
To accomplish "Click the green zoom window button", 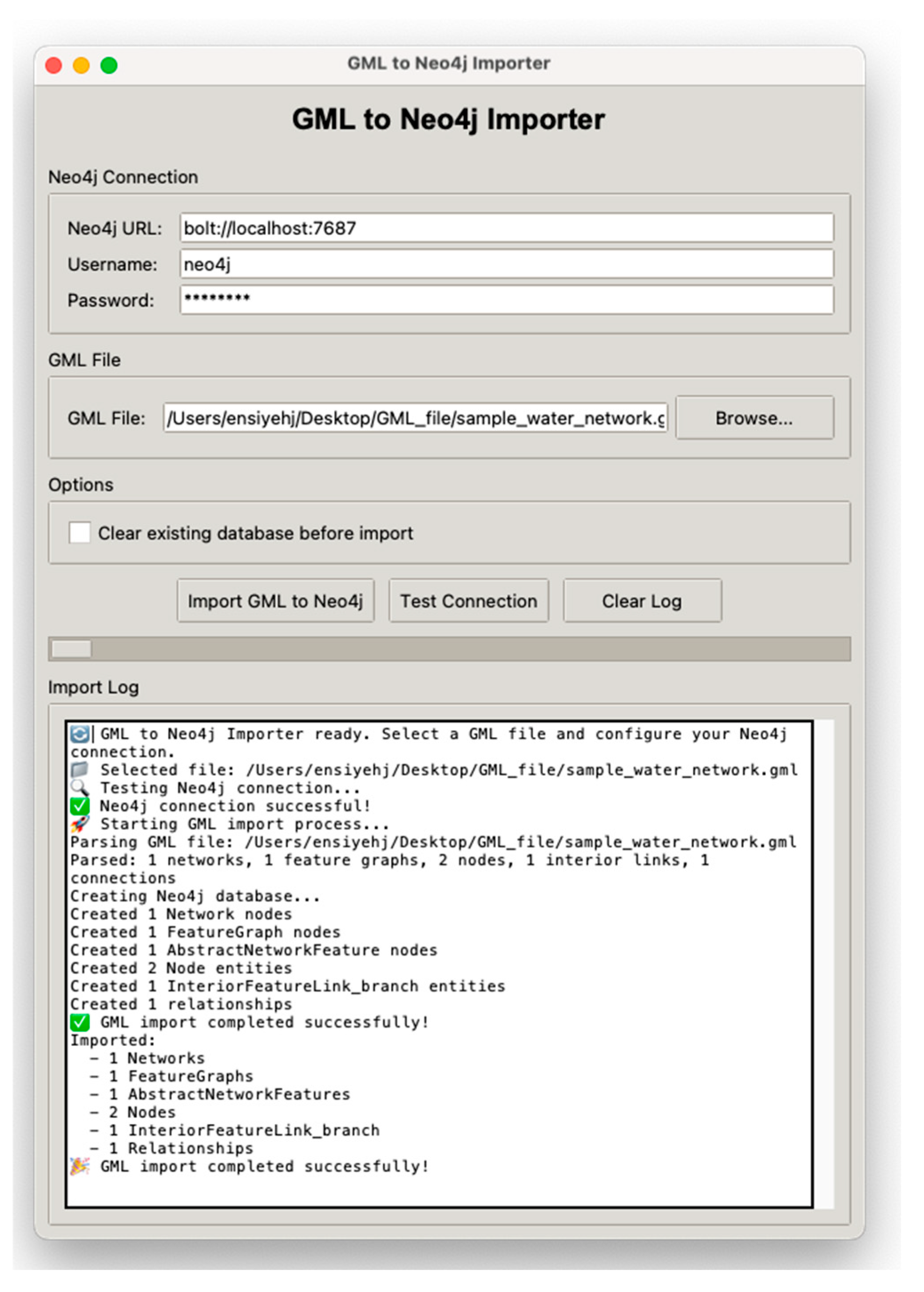I will (109, 65).
